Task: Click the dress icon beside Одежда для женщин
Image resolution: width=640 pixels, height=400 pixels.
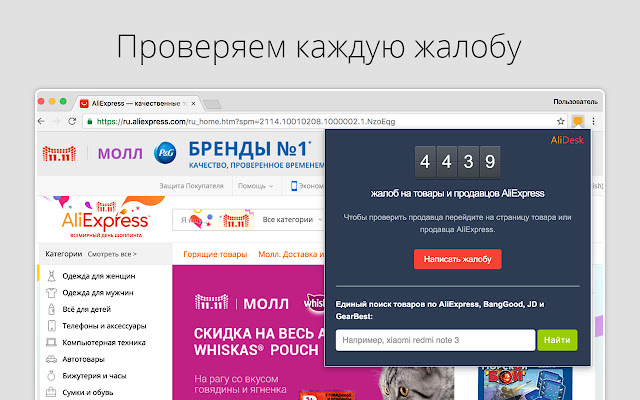Action: (x=51, y=276)
